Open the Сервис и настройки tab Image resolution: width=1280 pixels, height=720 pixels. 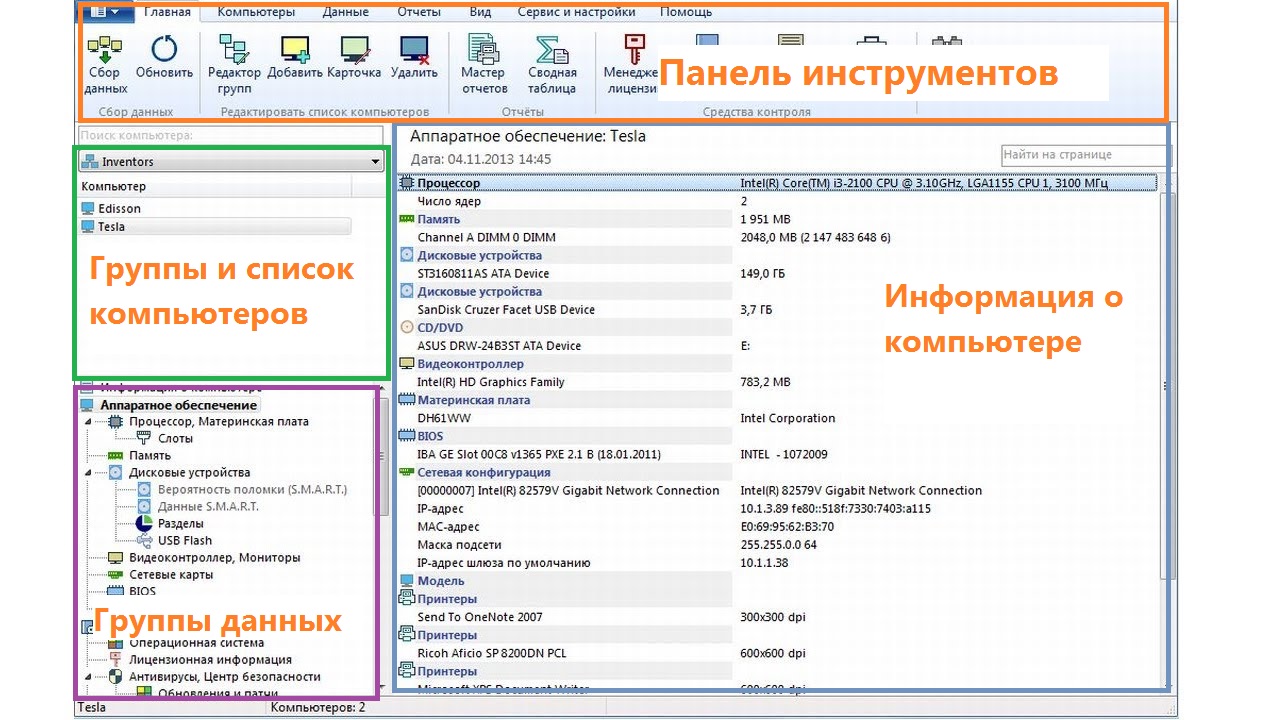click(576, 12)
